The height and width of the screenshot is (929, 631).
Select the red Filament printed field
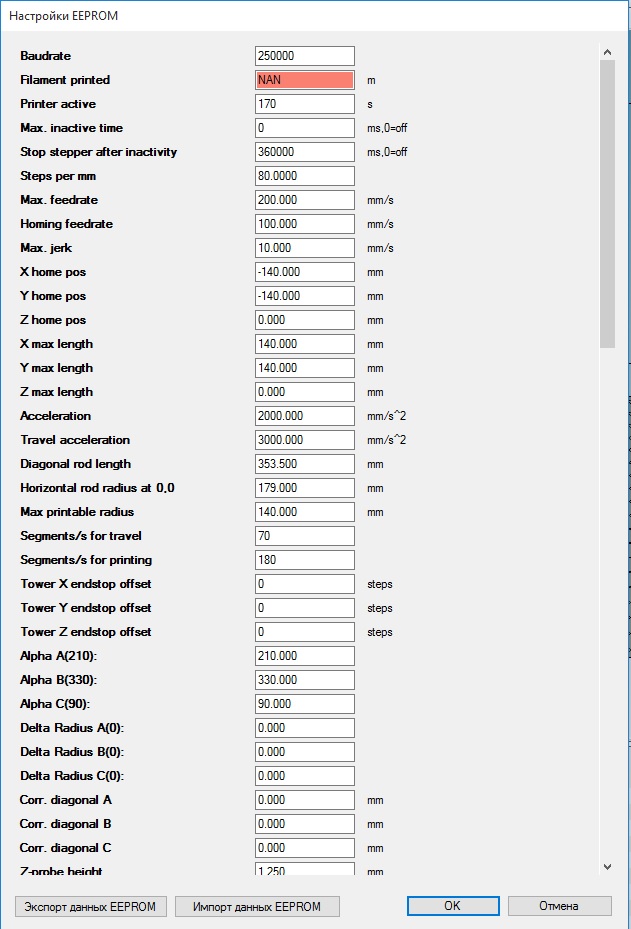pyautogui.click(x=305, y=80)
